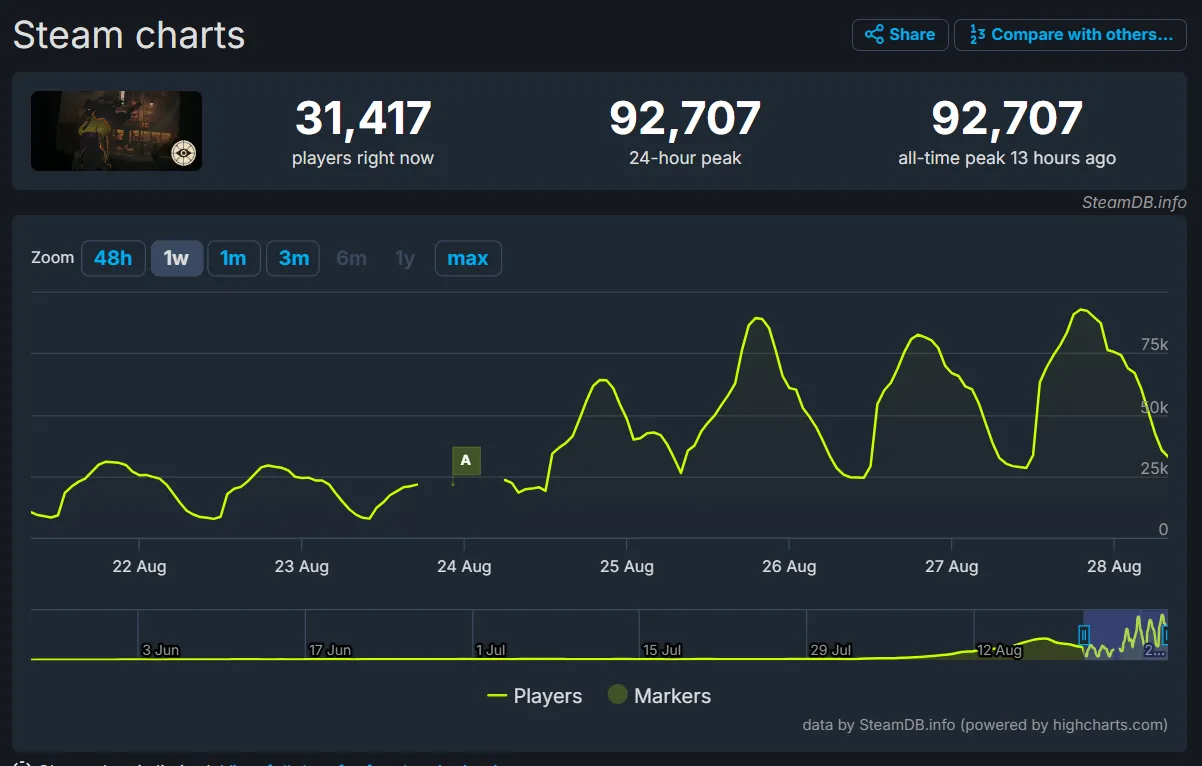Click the 28 Aug axis label
The width and height of the screenshot is (1202, 766).
pyautogui.click(x=1114, y=566)
